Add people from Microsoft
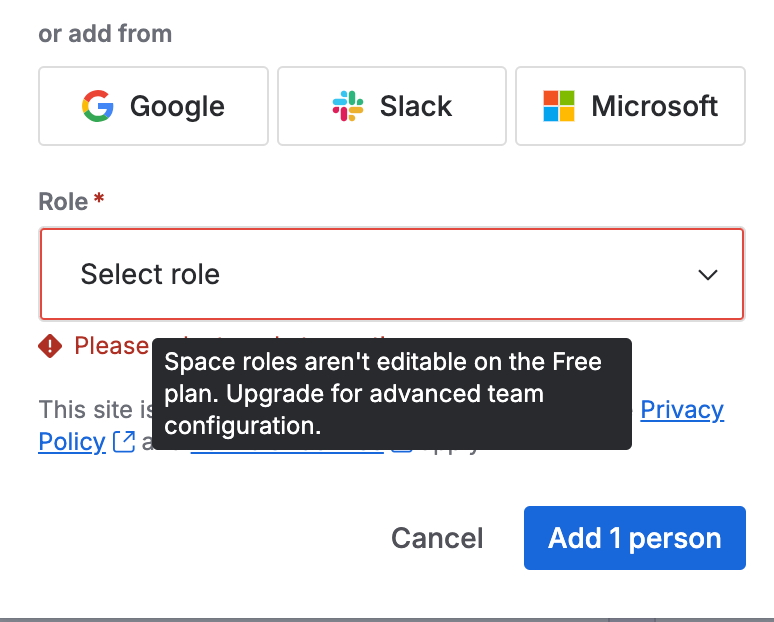 pos(630,106)
